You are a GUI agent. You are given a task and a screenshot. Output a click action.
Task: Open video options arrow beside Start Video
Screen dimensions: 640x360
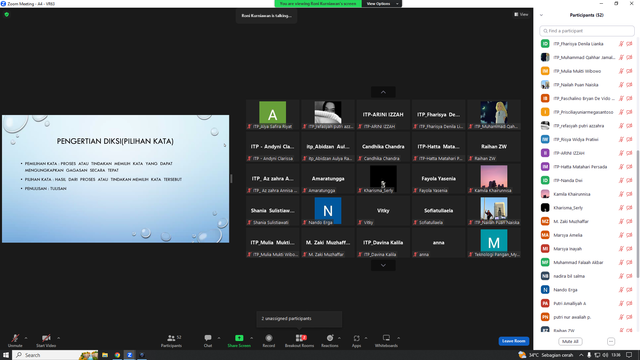pyautogui.click(x=58, y=338)
